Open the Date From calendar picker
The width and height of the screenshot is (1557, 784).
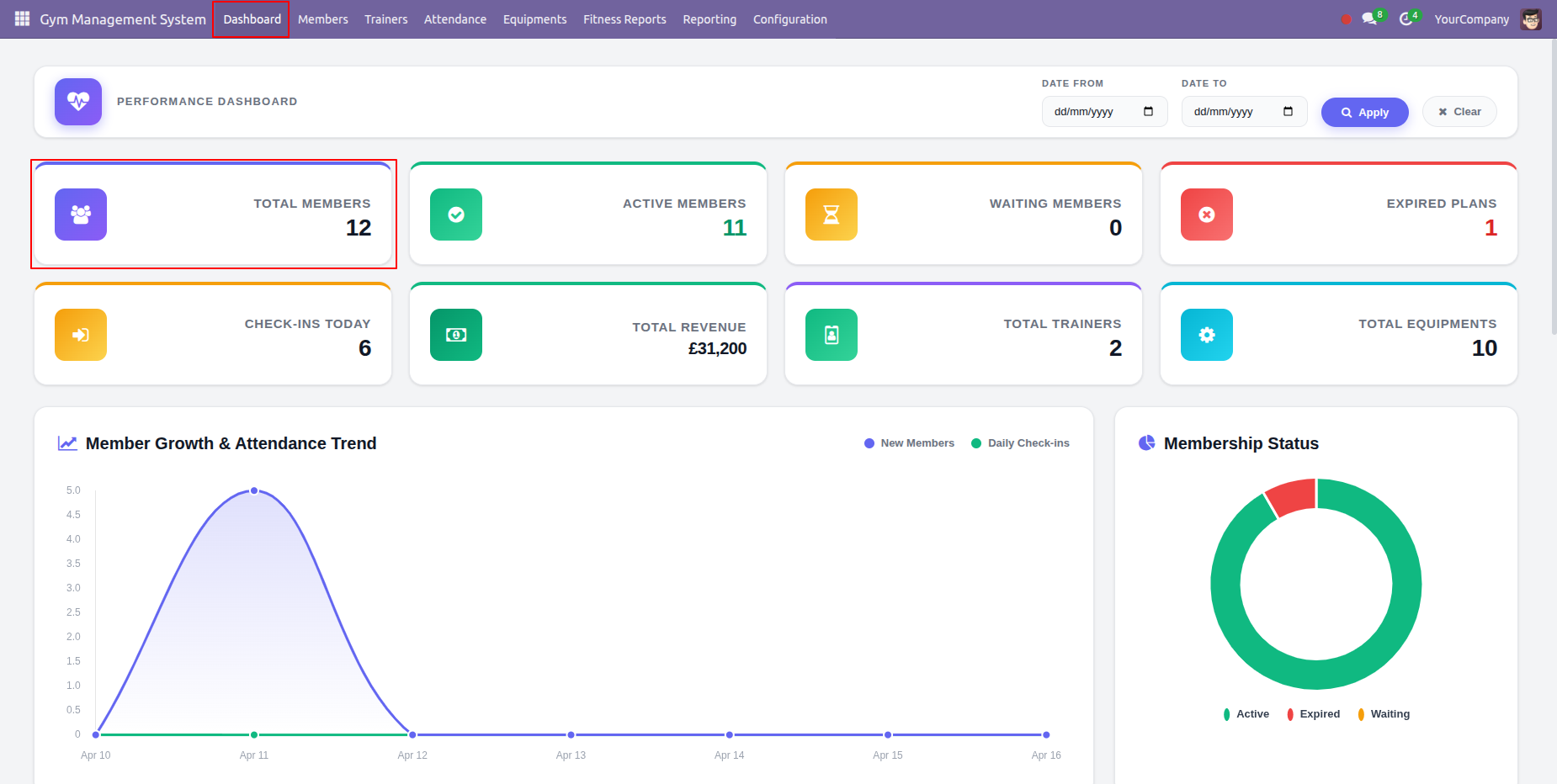(x=1148, y=112)
